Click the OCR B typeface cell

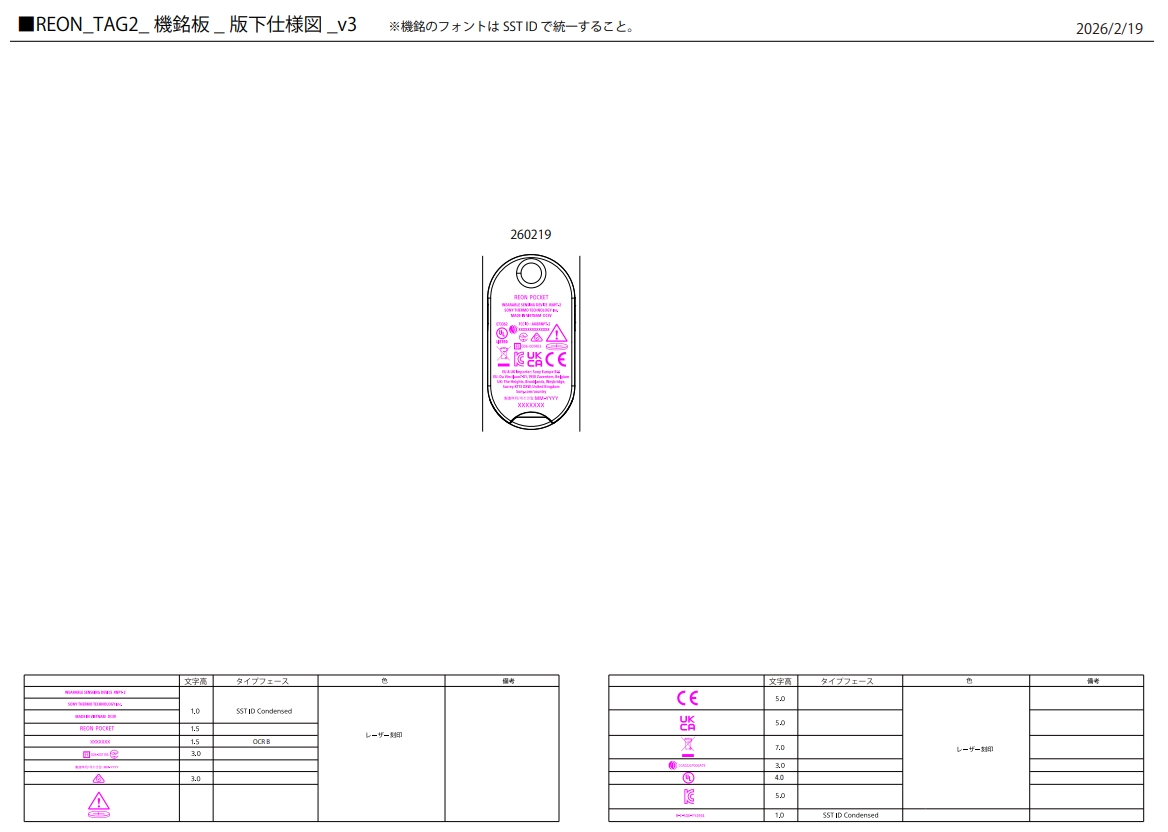pos(264,742)
